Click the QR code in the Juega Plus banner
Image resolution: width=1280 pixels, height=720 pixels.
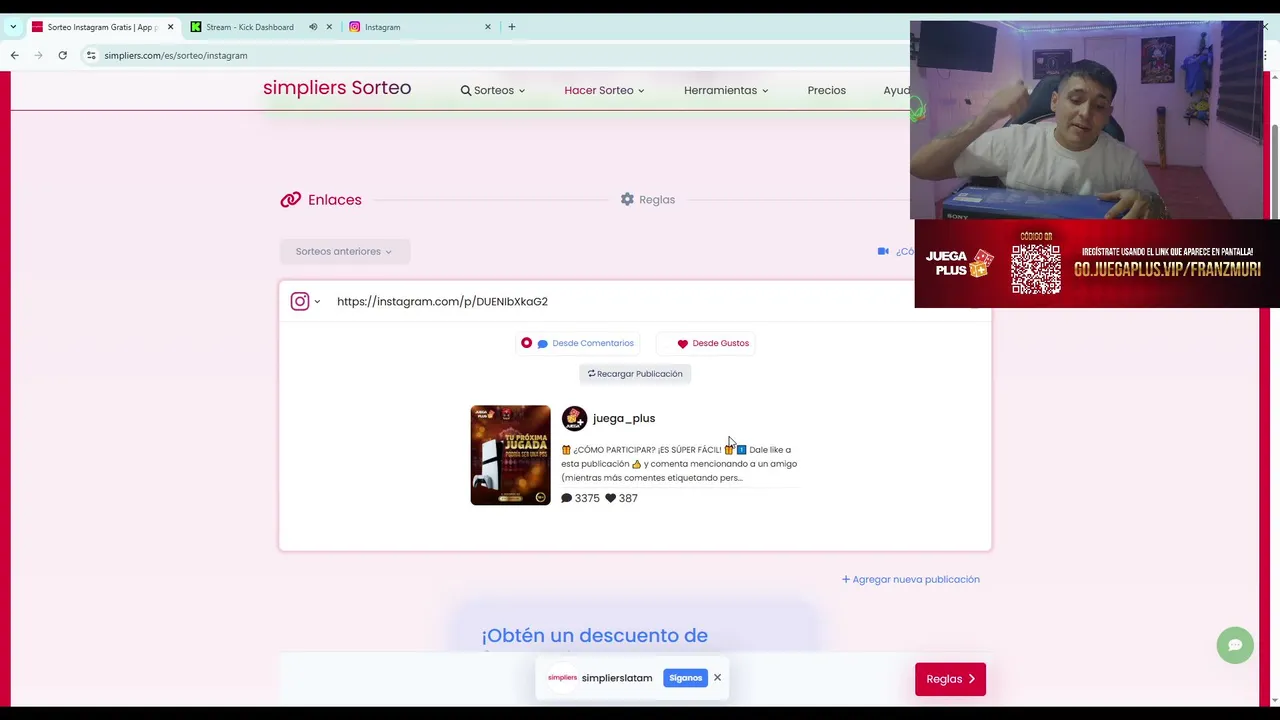tap(1035, 268)
